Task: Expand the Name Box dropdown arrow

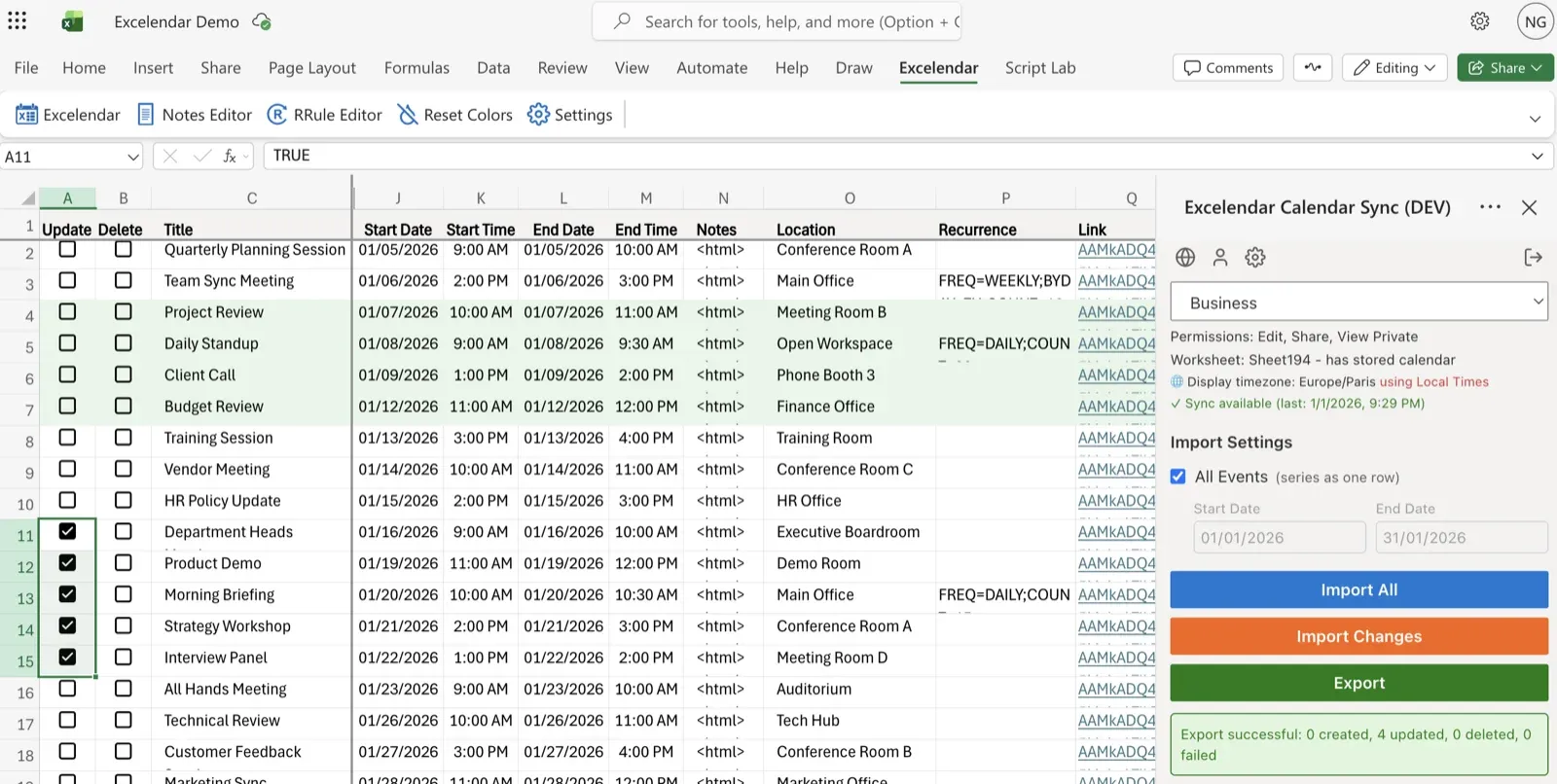Action: (x=132, y=157)
